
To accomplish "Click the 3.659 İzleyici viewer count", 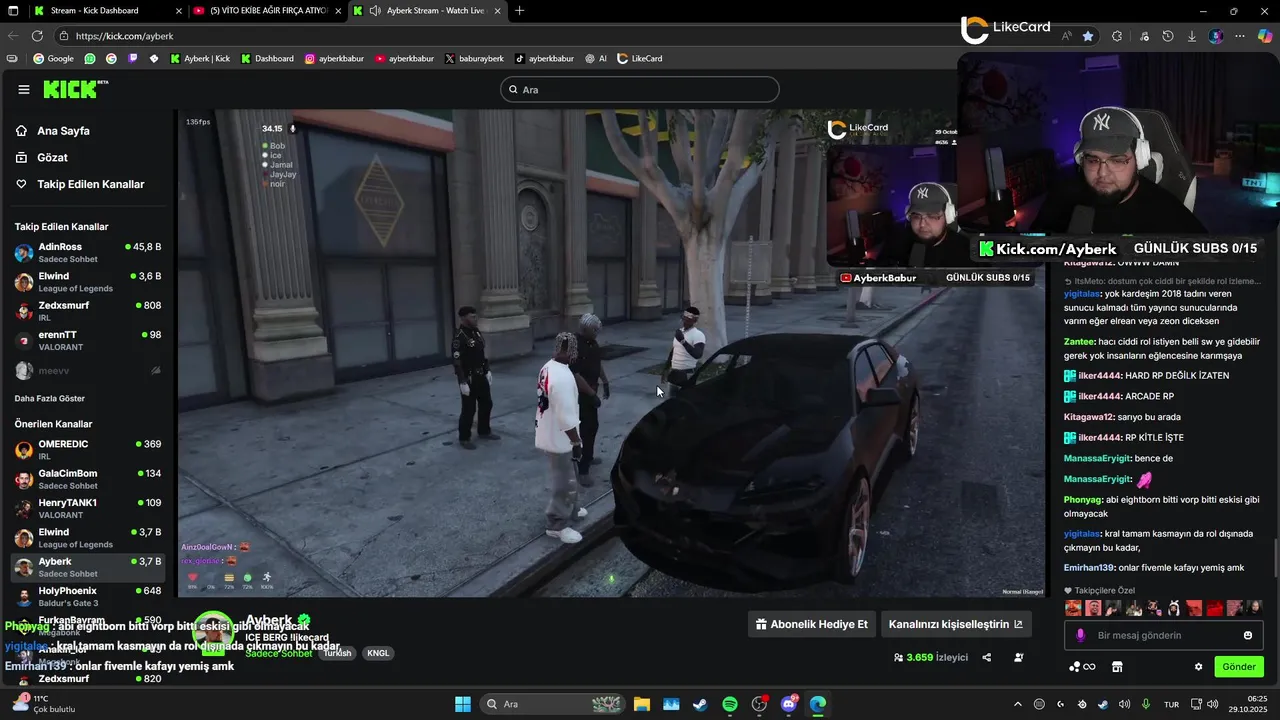I will coord(931,657).
